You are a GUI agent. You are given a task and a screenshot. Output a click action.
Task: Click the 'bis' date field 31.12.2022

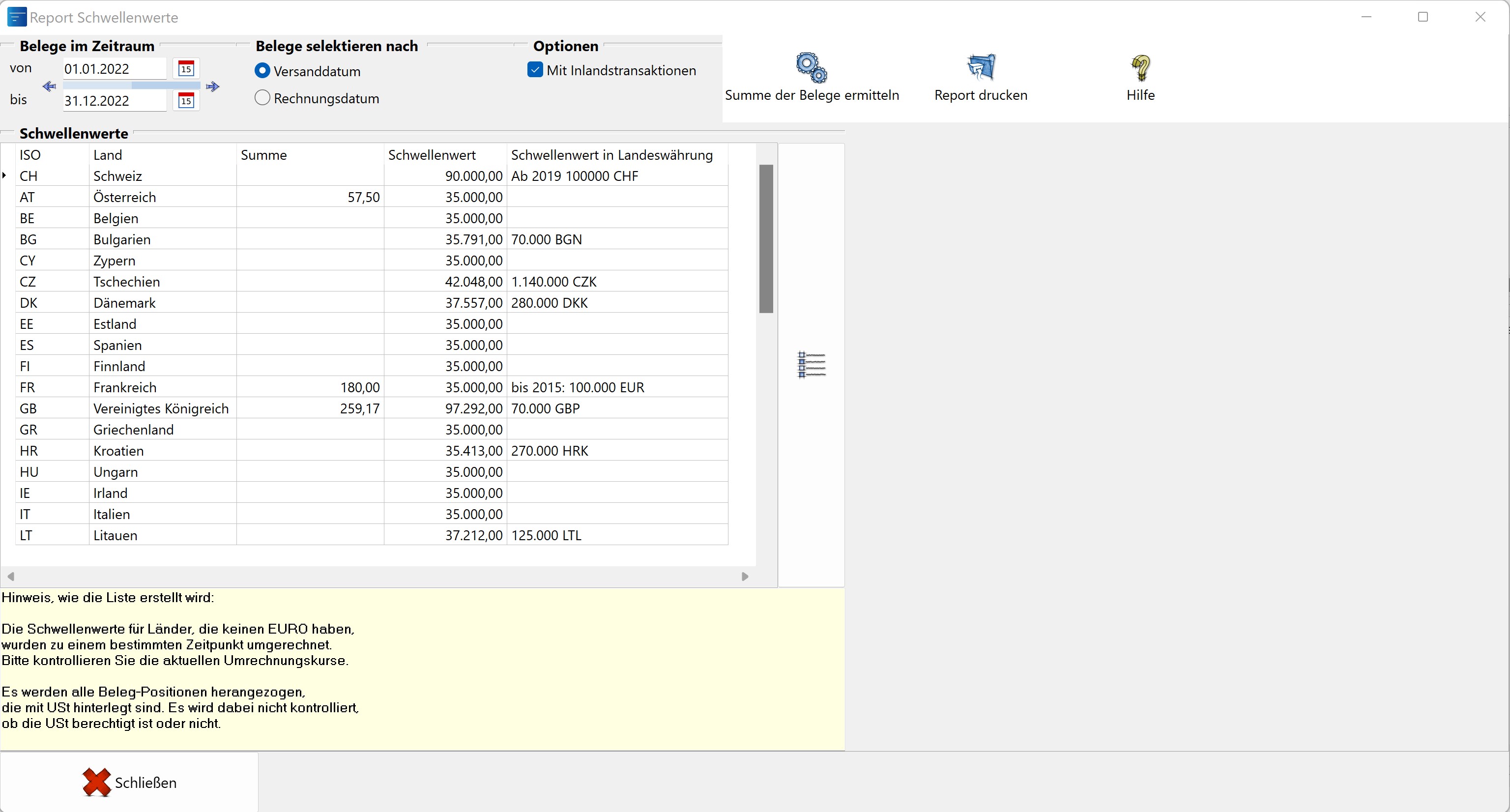click(115, 100)
